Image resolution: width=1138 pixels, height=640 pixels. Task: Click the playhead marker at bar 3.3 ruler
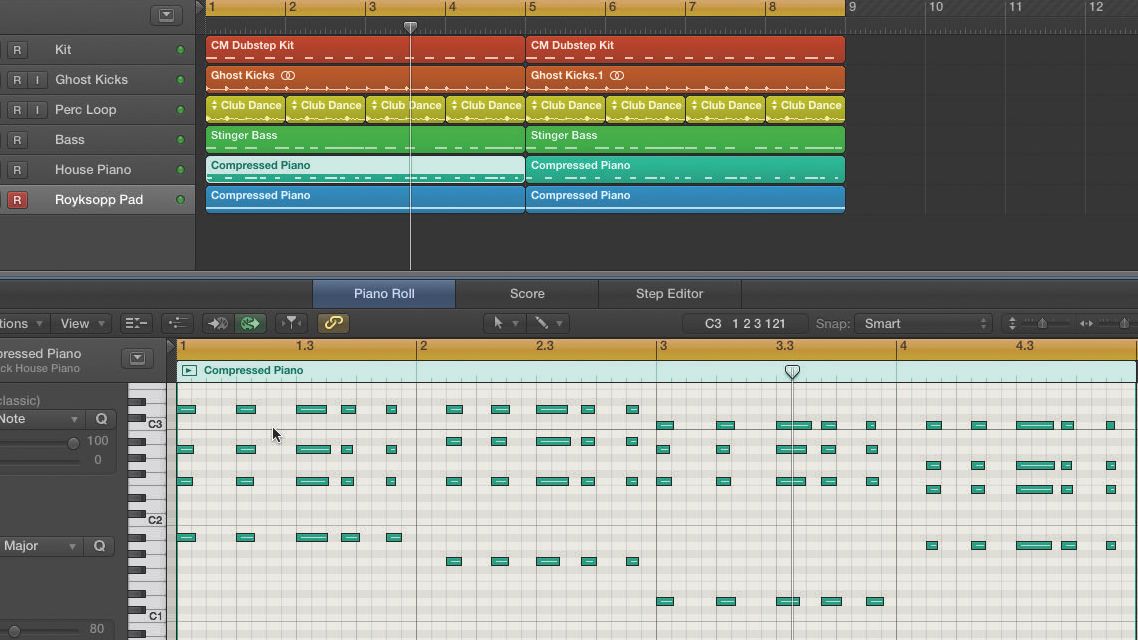(x=792, y=371)
